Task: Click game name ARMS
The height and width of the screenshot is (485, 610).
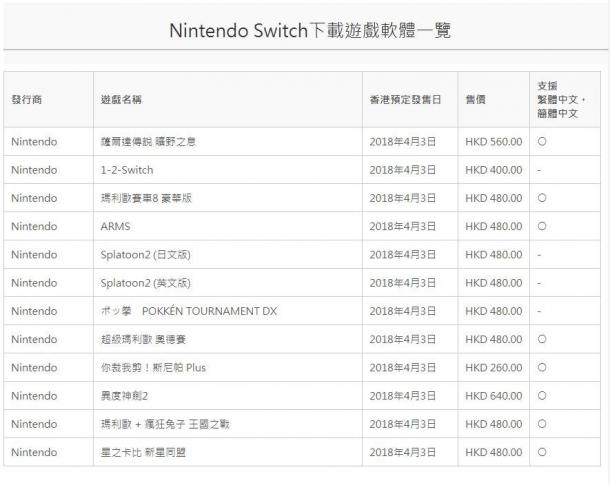Action: 115,226
